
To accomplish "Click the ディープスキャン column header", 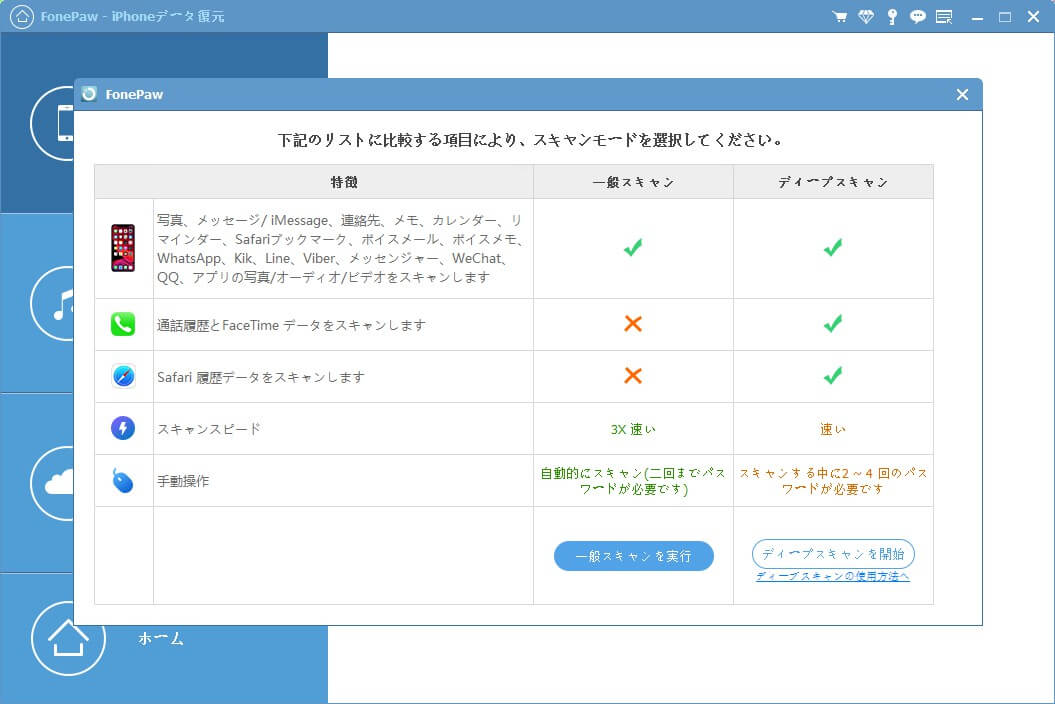I will [x=833, y=182].
